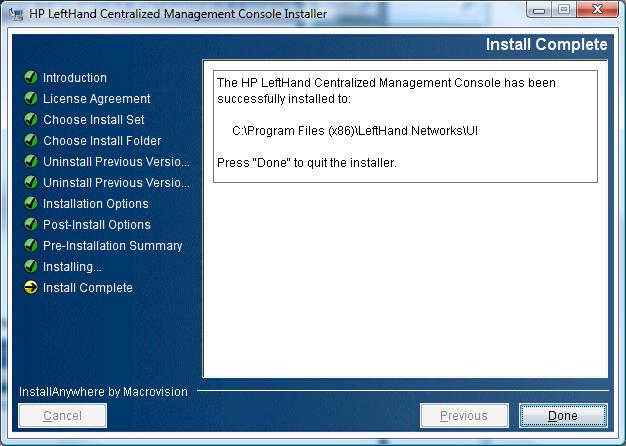Click the disabled Cancel button
The height and width of the screenshot is (446, 626).
coord(63,416)
